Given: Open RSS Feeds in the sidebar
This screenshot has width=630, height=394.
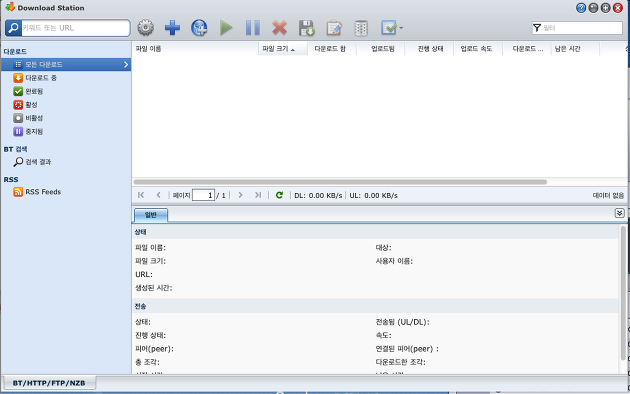Looking at the screenshot, I should 43,192.
